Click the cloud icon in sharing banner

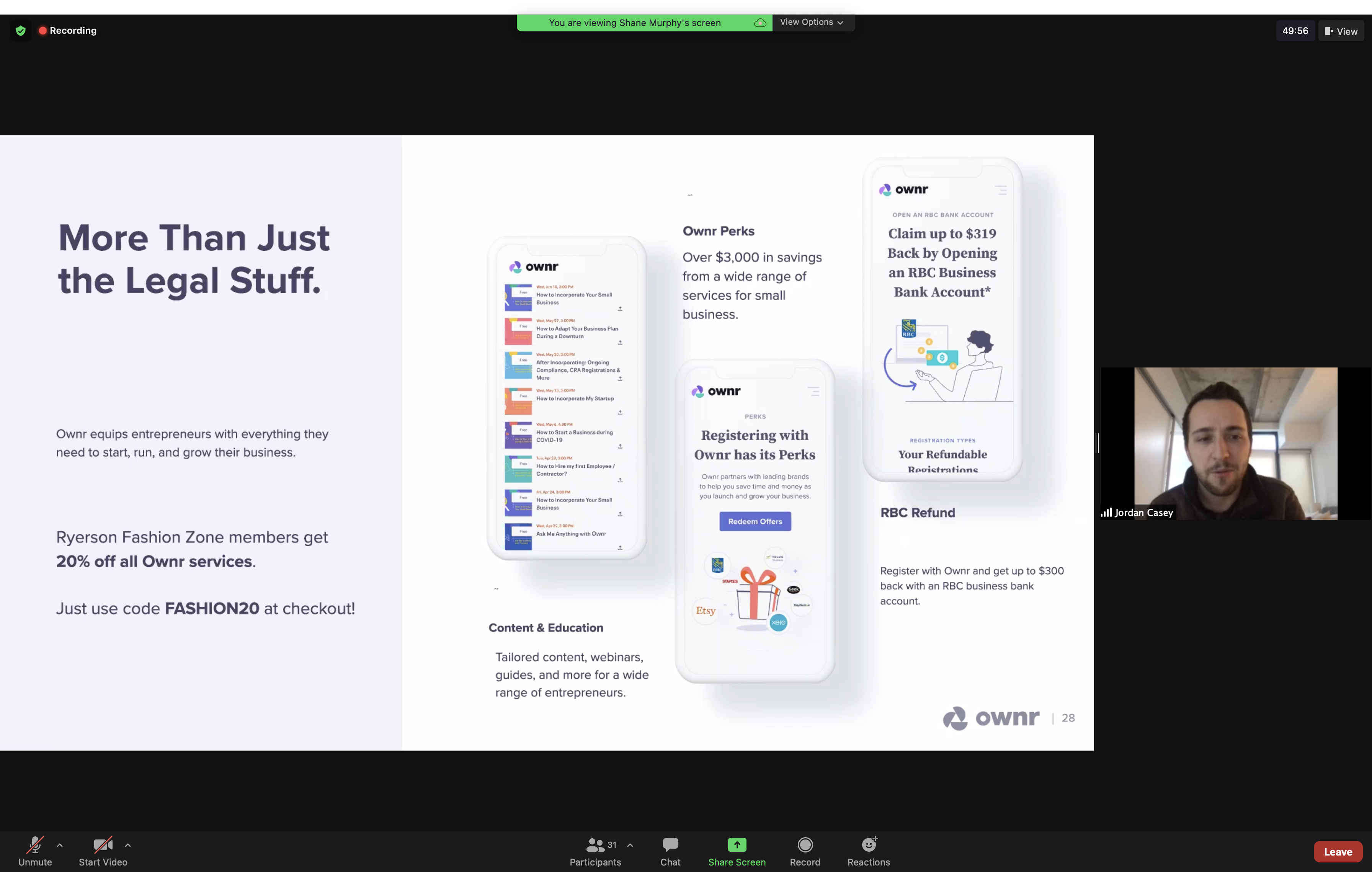pos(759,23)
